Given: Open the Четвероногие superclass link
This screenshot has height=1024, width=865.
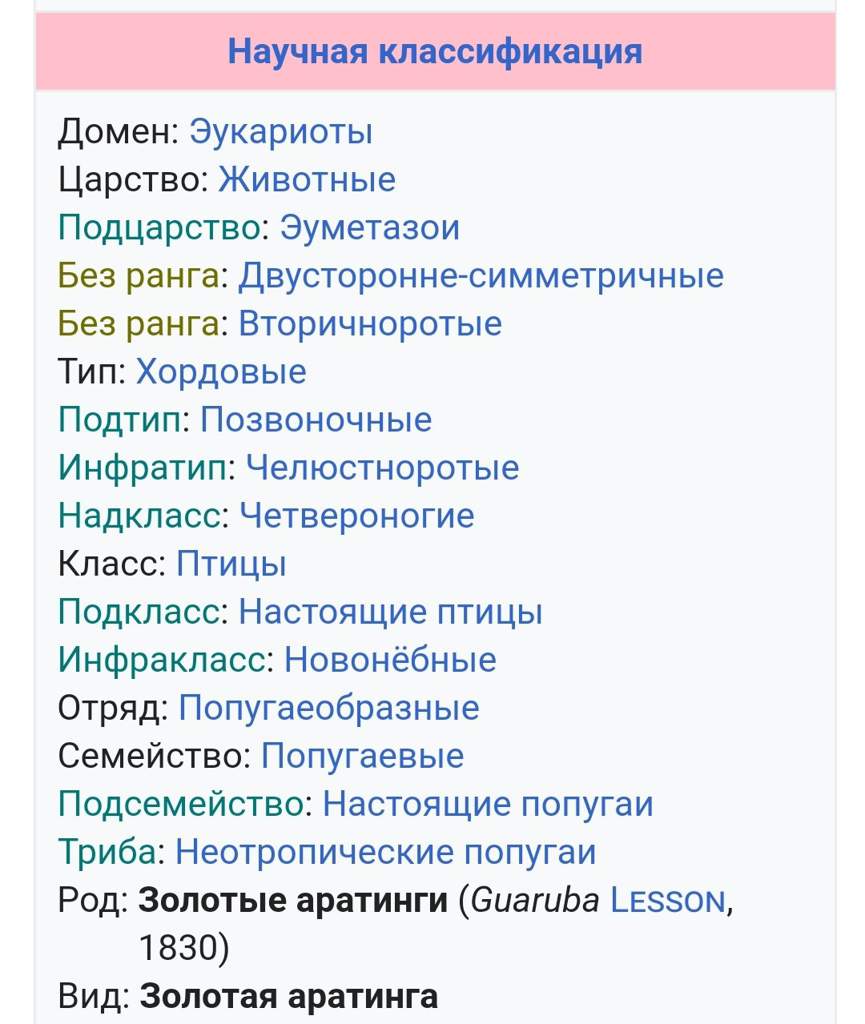Looking at the screenshot, I should pyautogui.click(x=357, y=516).
